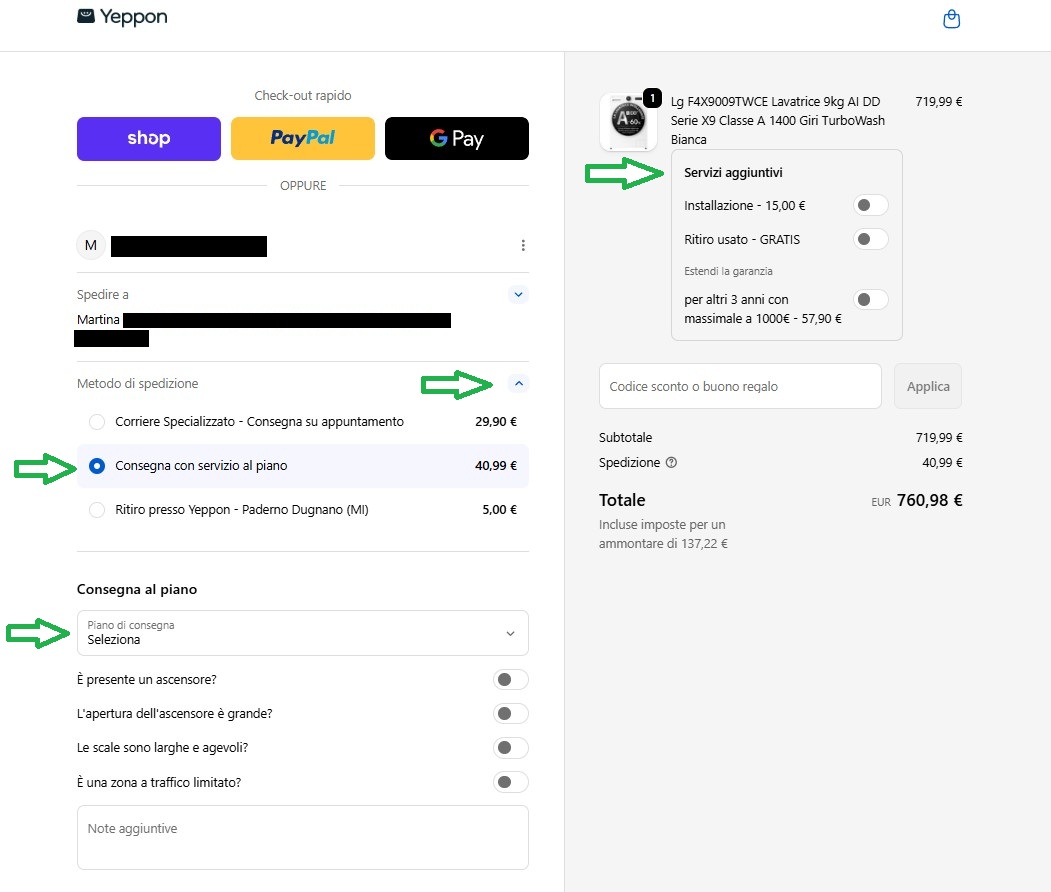Click the Codice sconto input field

[x=740, y=386]
